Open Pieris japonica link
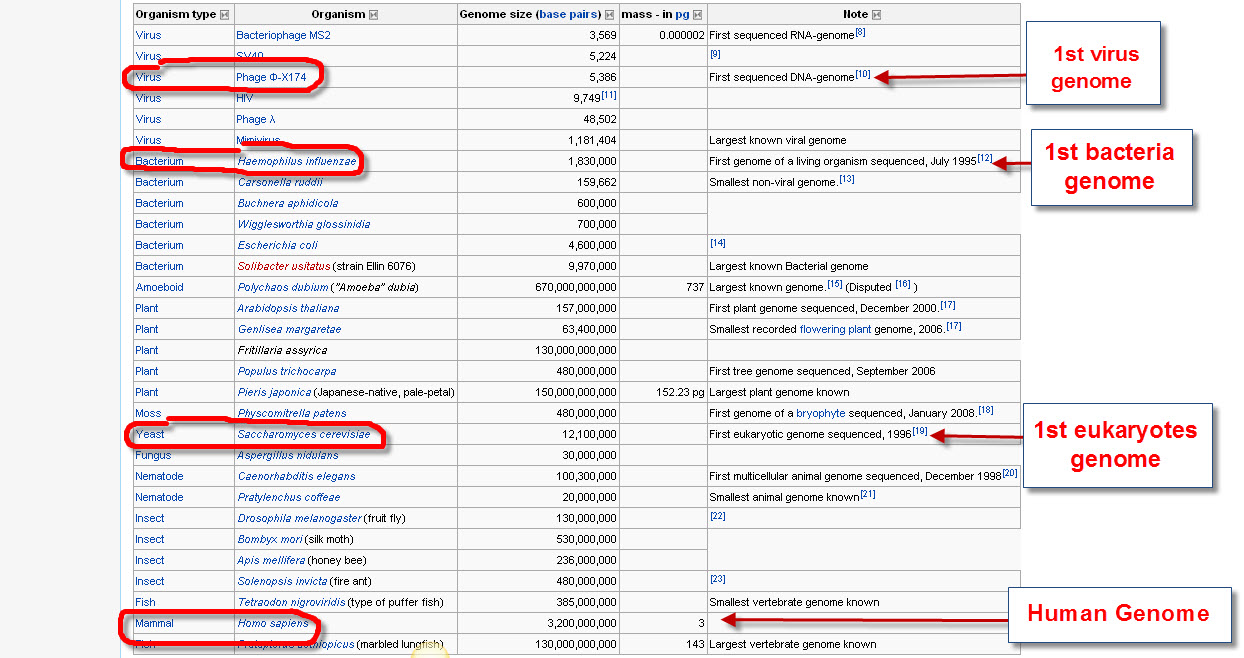1244x658 pixels. pos(274,392)
